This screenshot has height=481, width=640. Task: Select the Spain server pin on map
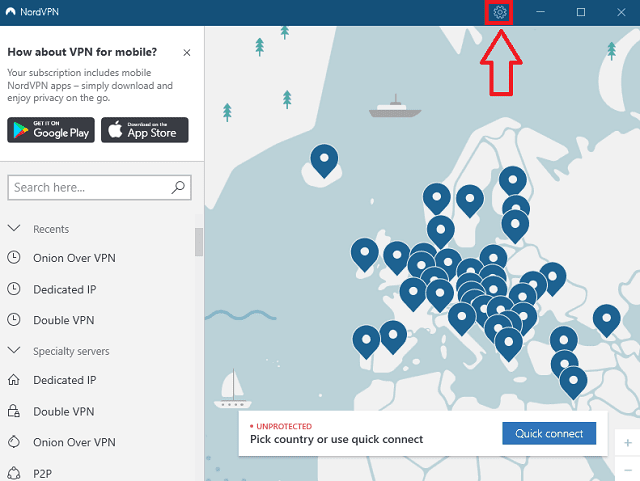[x=393, y=336]
